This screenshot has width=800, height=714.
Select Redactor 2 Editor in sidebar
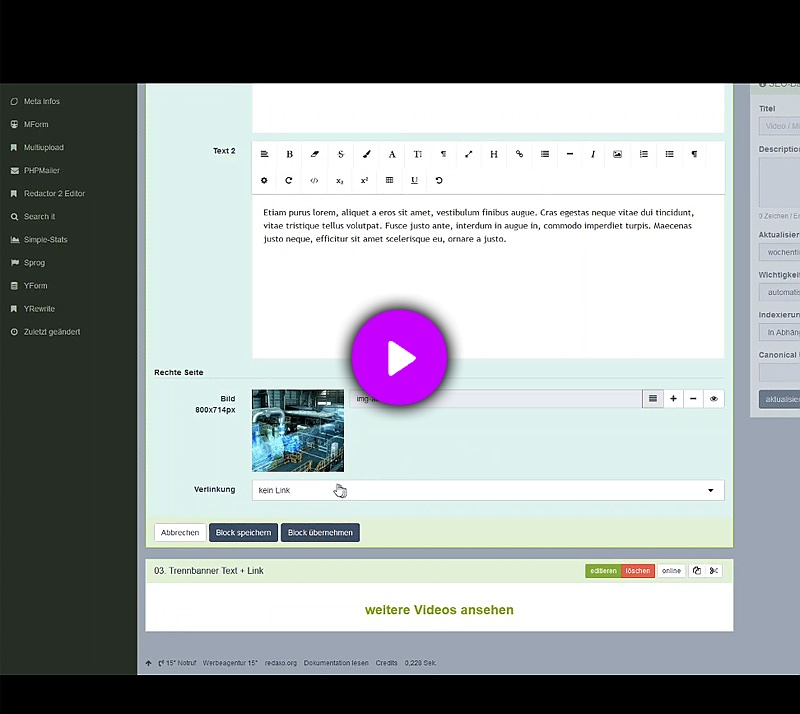coord(54,193)
